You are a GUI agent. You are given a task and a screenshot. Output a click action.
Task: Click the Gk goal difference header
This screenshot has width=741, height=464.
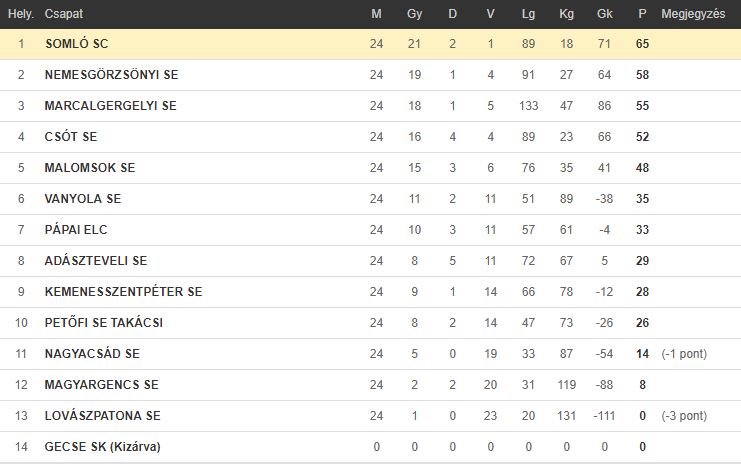(604, 14)
